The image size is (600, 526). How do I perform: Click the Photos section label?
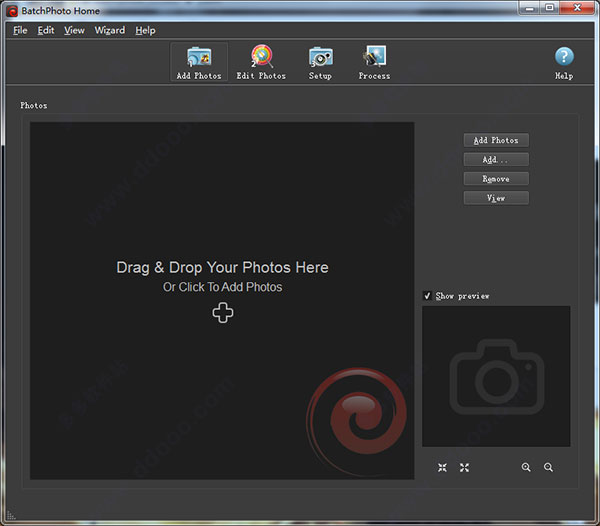pyautogui.click(x=34, y=105)
